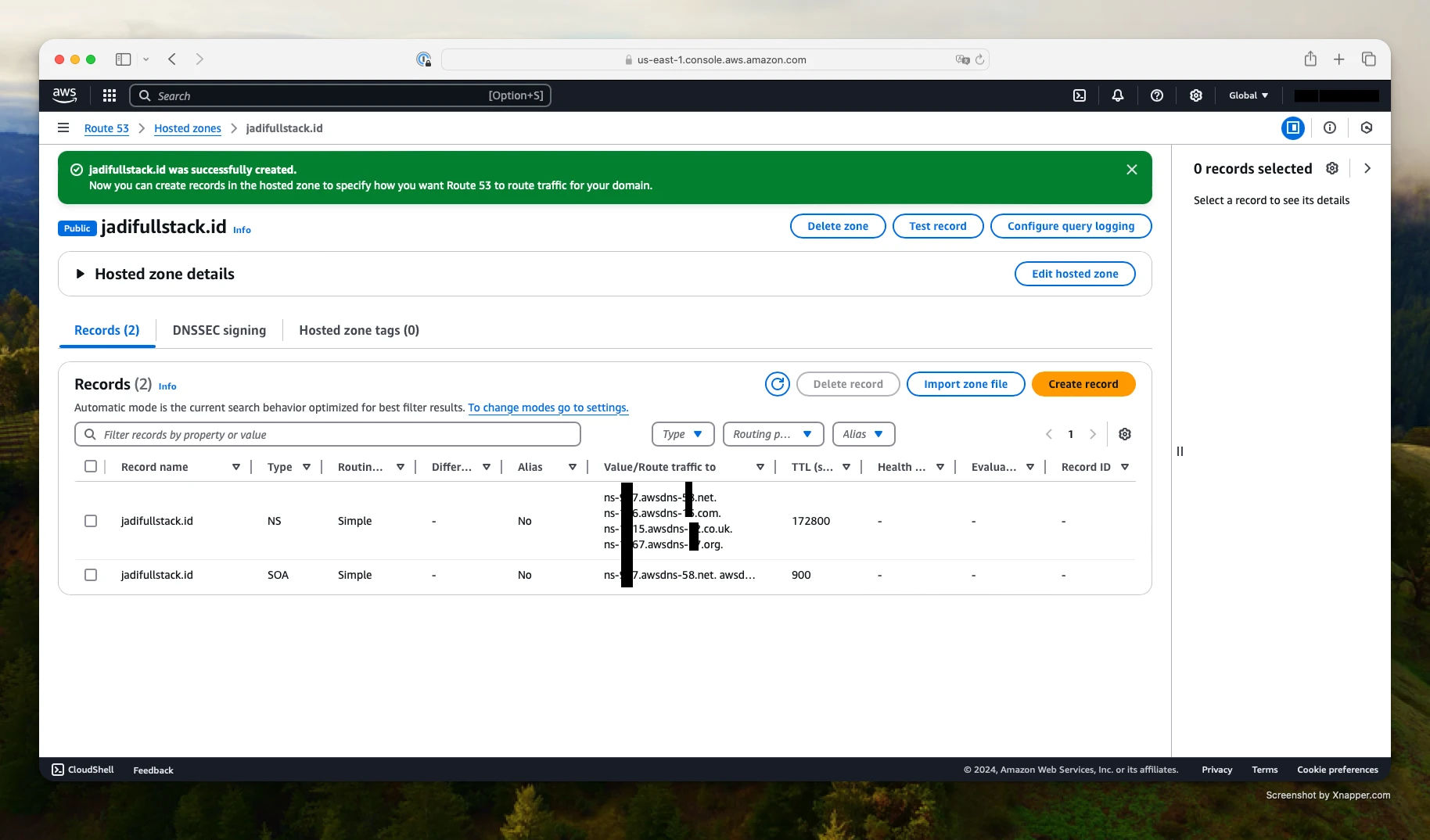
Task: Open the hexagon tools icon beside info
Action: [x=1367, y=127]
